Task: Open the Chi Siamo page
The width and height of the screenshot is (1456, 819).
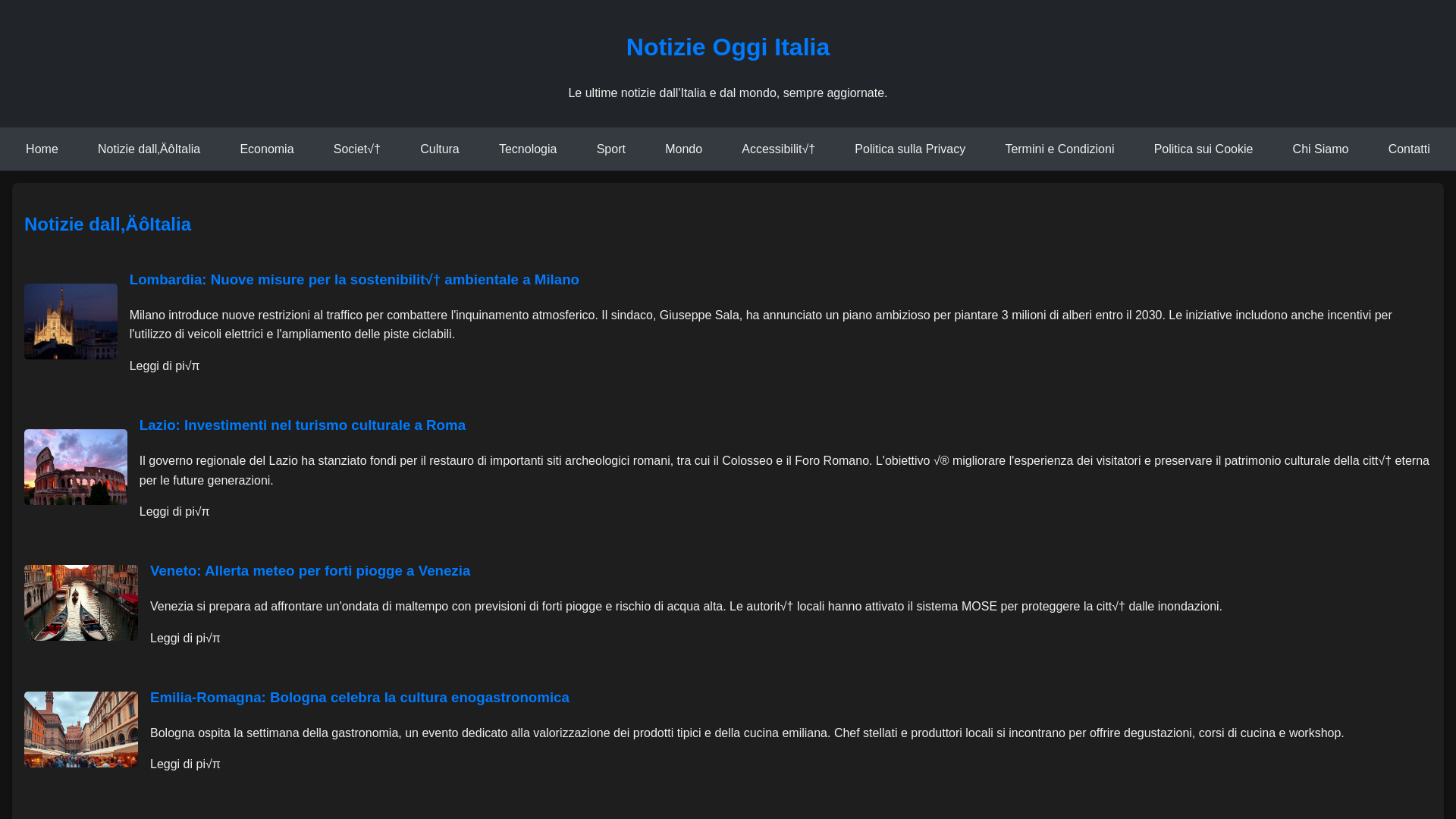Action: [x=1320, y=149]
